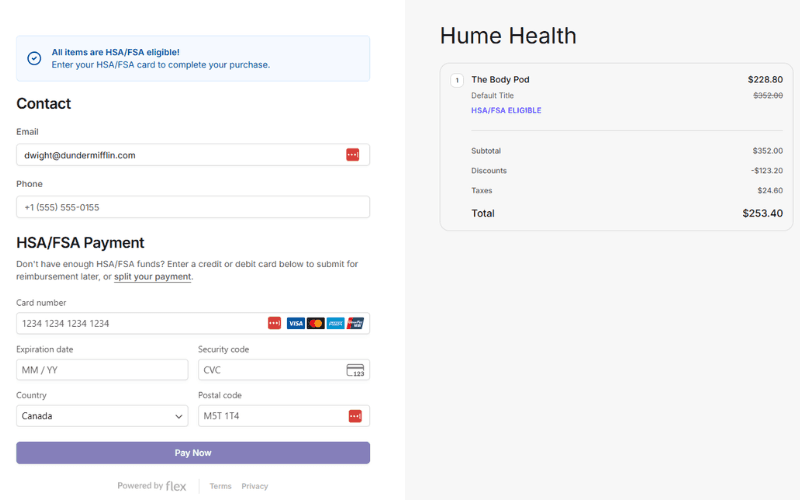
Task: Click the password manager icon in Card number field
Action: point(274,323)
